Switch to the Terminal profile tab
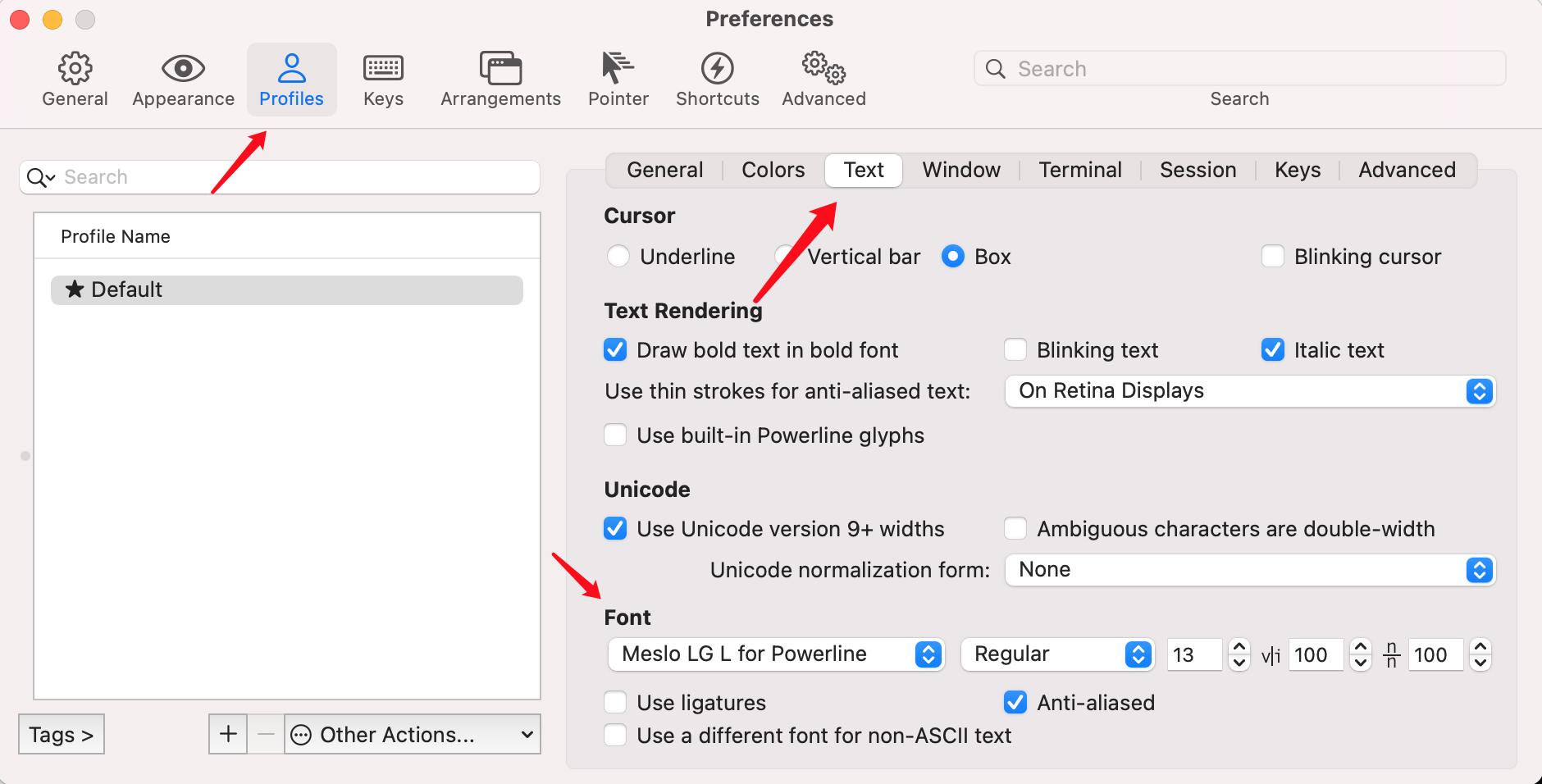Screen dimensions: 1542x784 (x=1080, y=170)
